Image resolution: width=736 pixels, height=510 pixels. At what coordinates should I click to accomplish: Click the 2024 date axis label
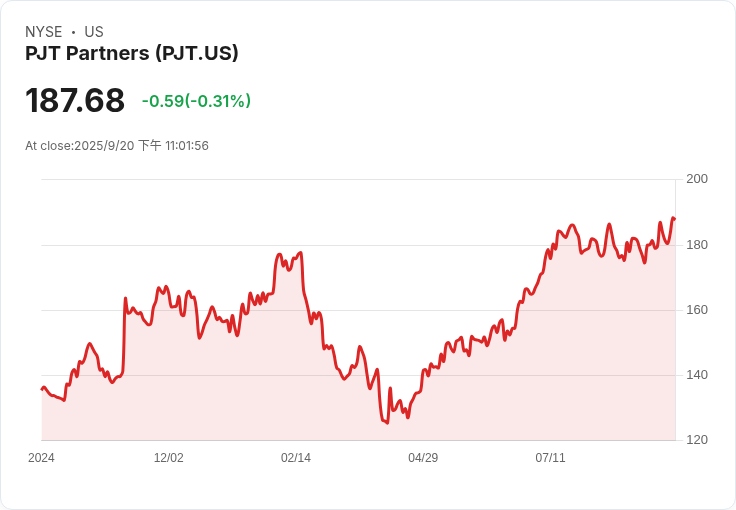(41, 458)
